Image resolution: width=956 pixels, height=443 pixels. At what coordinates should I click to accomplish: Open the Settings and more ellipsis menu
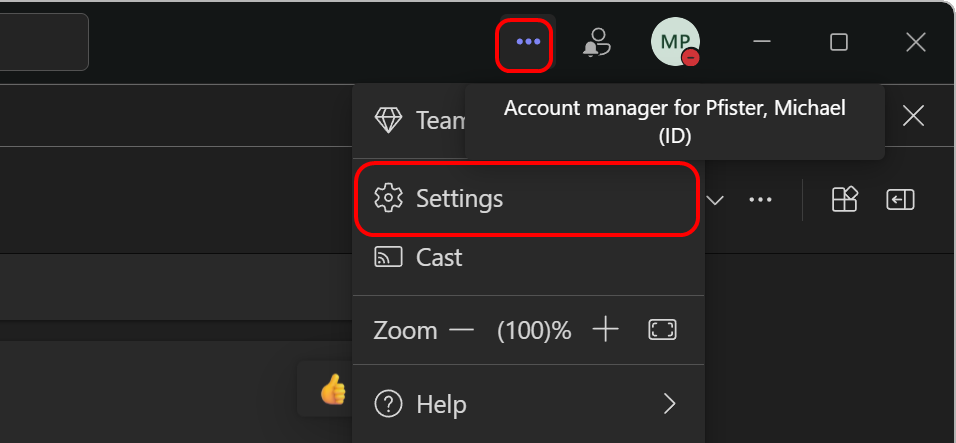[528, 42]
